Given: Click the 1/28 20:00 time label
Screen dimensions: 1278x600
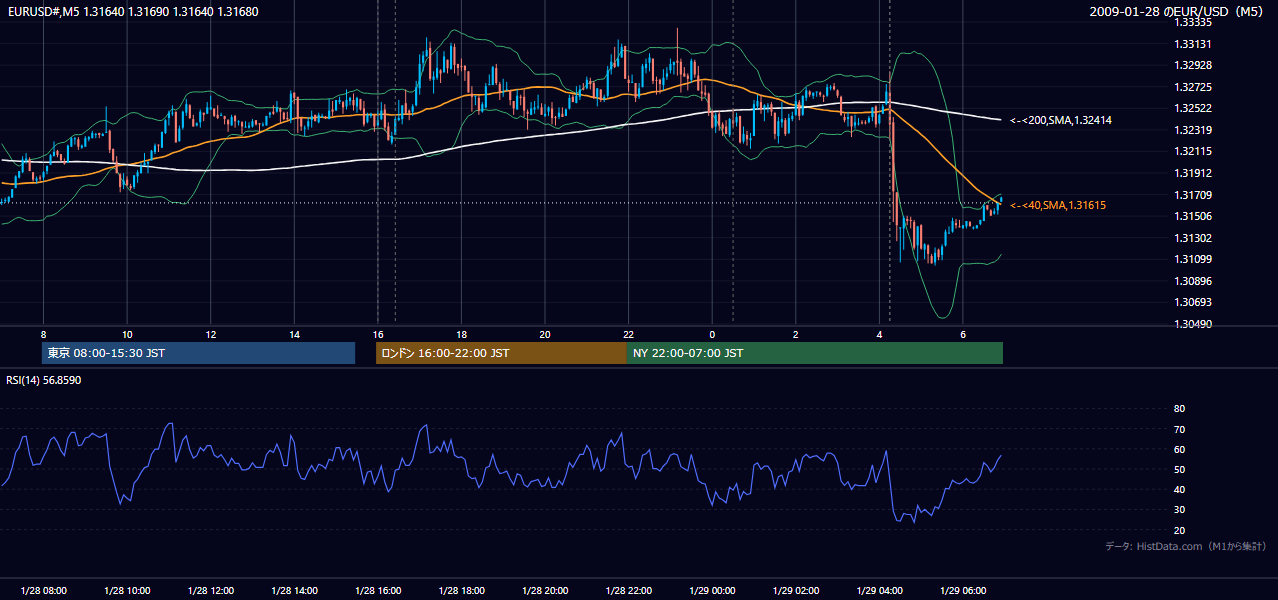Looking at the screenshot, I should pos(545,591).
